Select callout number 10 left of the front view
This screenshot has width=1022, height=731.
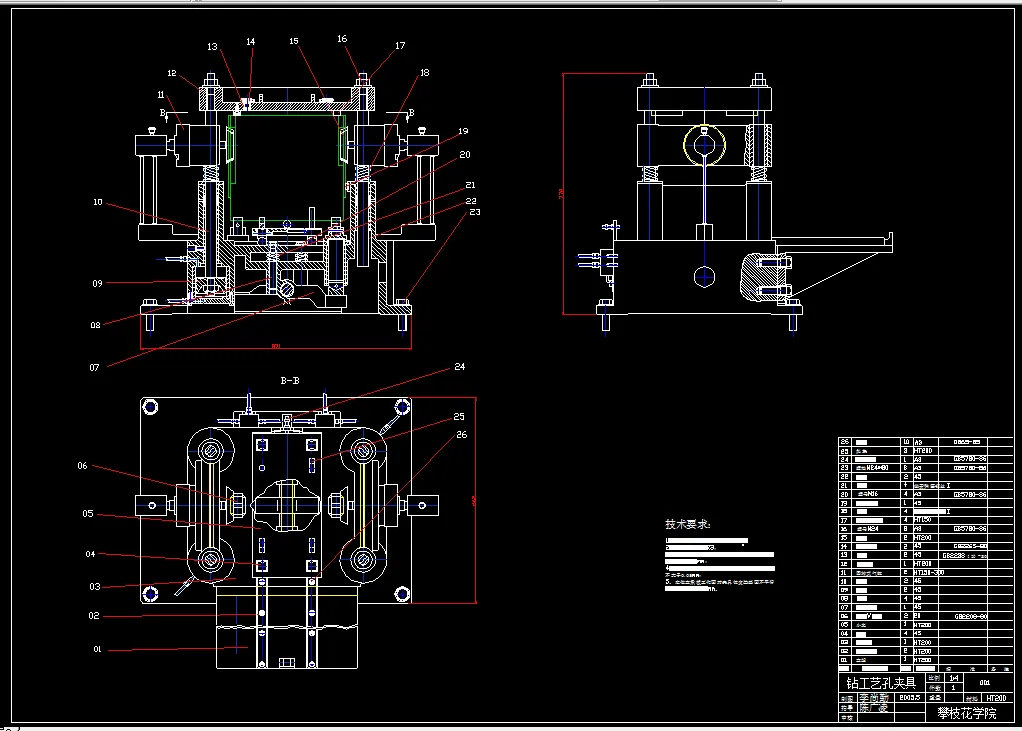tap(98, 202)
